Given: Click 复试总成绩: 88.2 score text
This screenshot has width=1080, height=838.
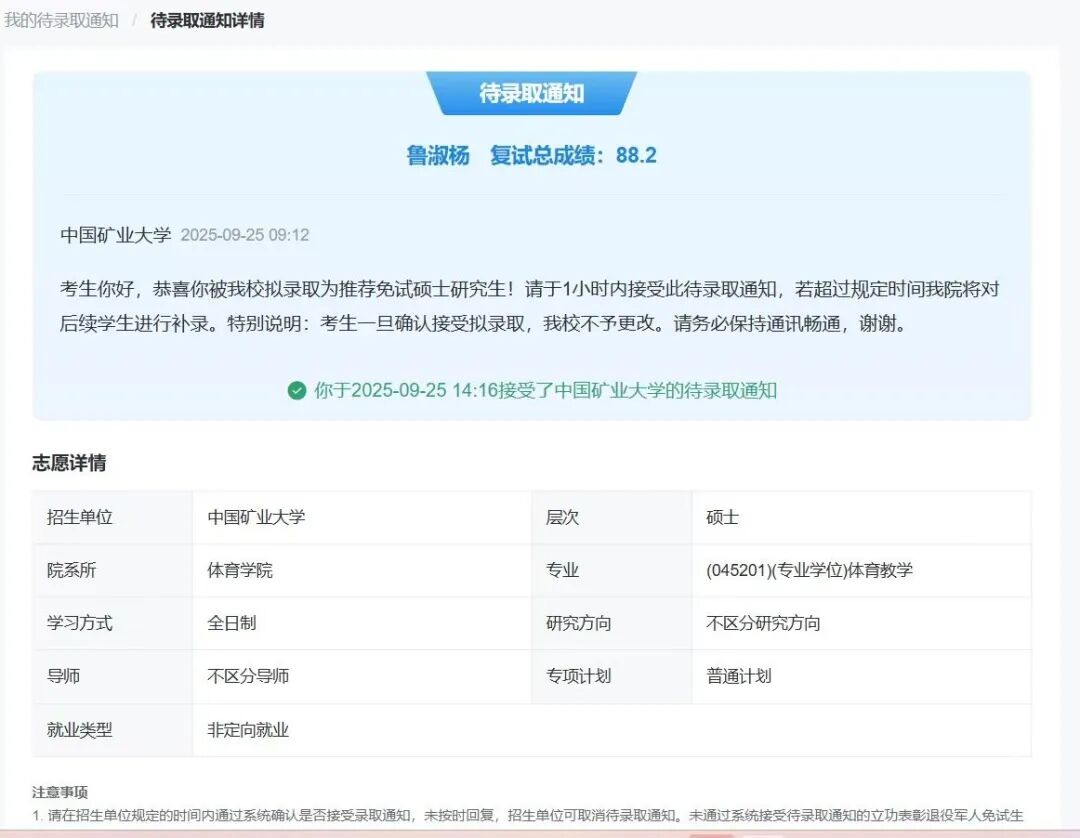Looking at the screenshot, I should 573,156.
